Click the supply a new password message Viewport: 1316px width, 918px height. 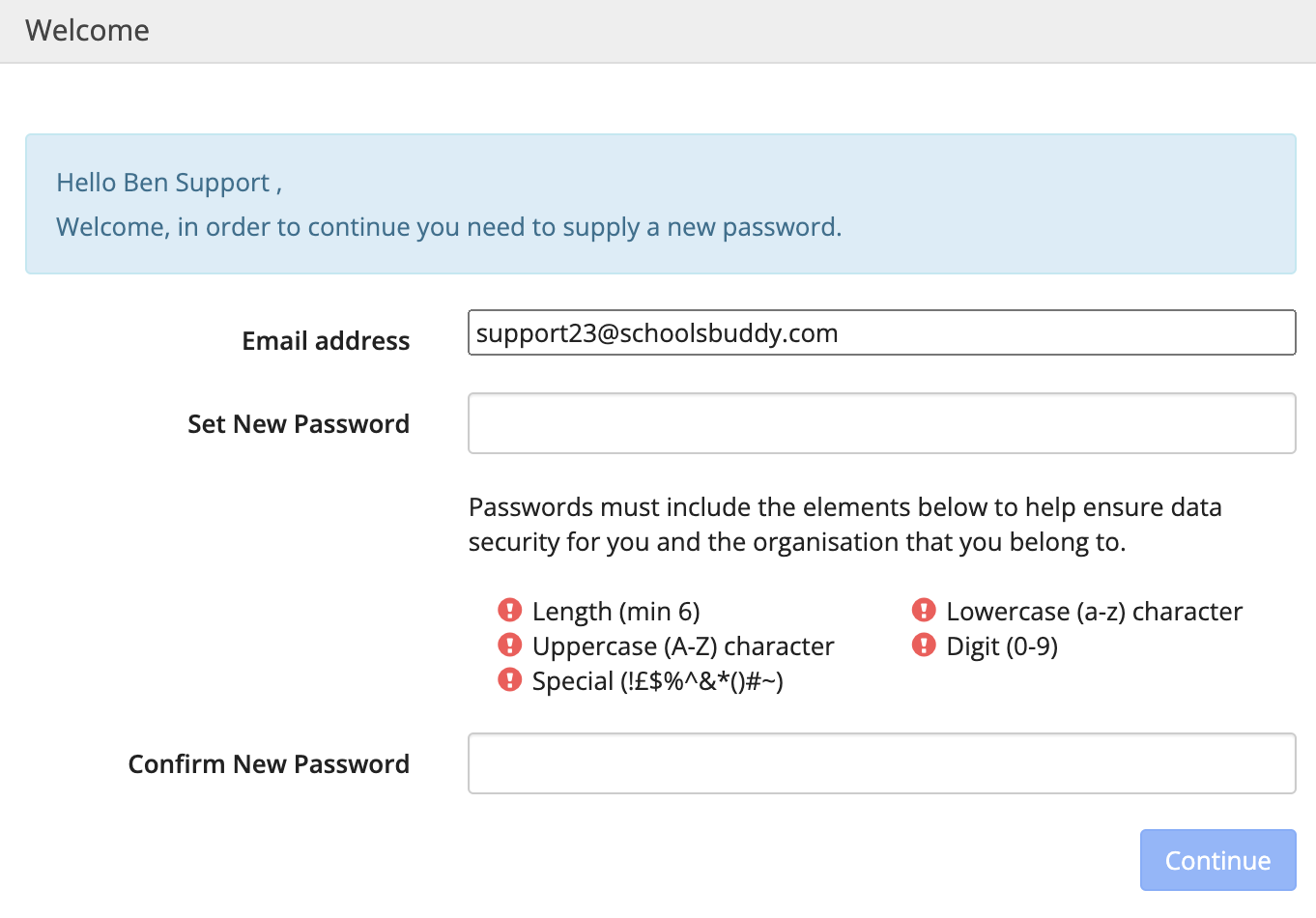(449, 227)
